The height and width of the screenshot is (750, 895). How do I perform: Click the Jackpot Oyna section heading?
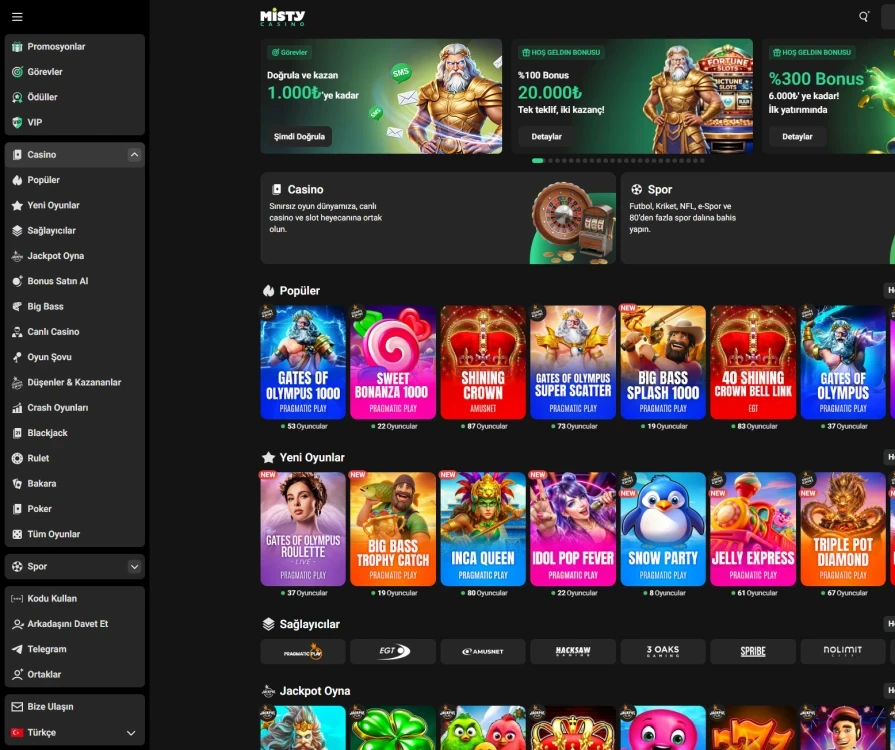coord(315,691)
